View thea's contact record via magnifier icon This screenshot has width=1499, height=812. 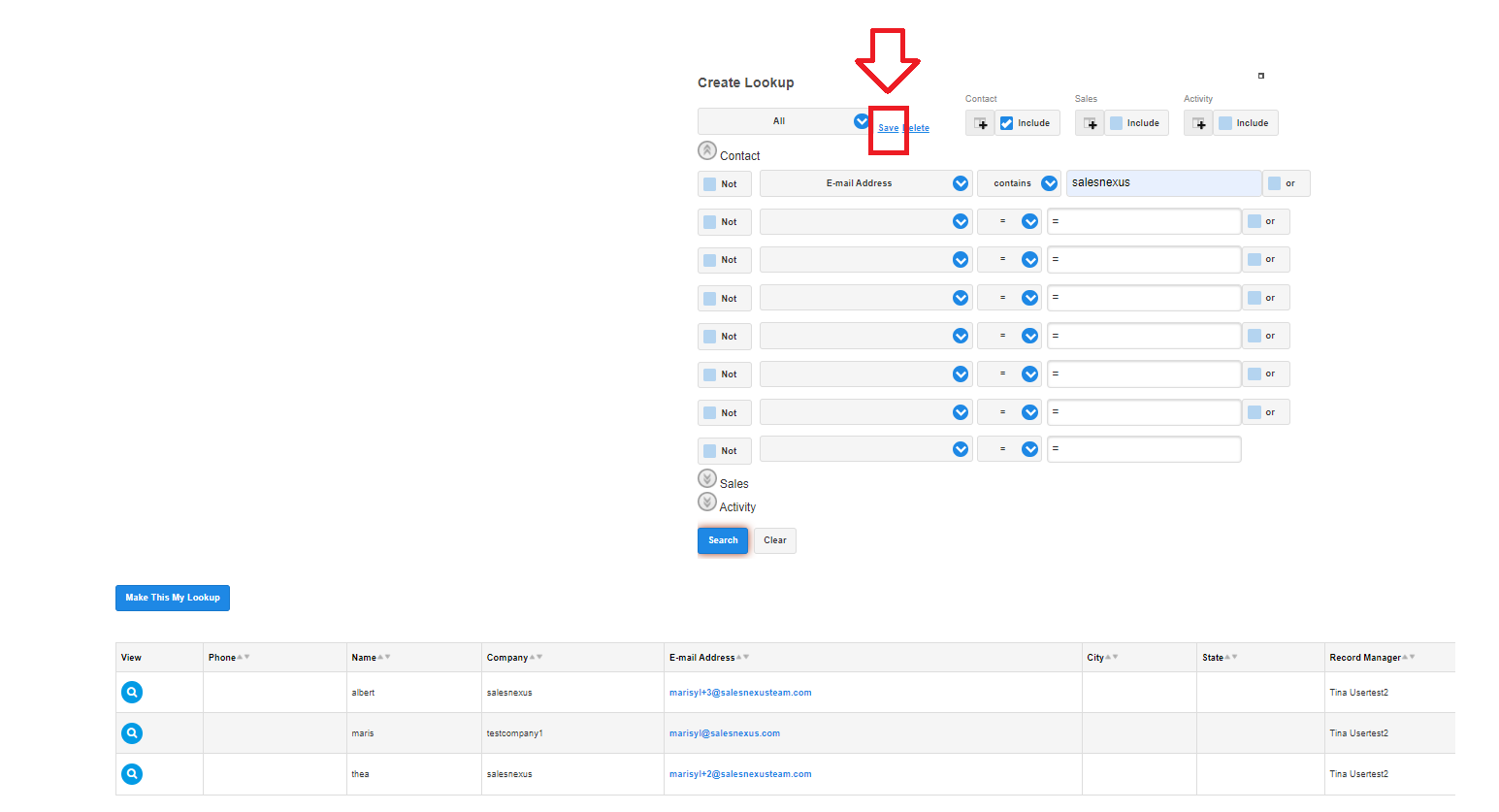[x=132, y=774]
